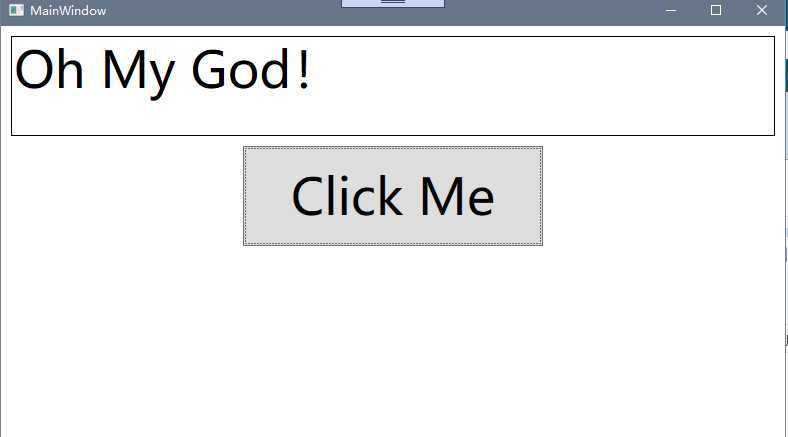Close the MainWindow window
Screen dimensions: 788x437
click(x=762, y=11)
